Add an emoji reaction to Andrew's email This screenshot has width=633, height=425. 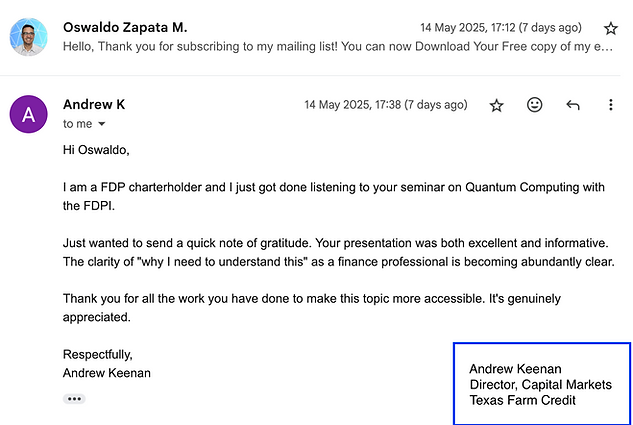(x=534, y=105)
